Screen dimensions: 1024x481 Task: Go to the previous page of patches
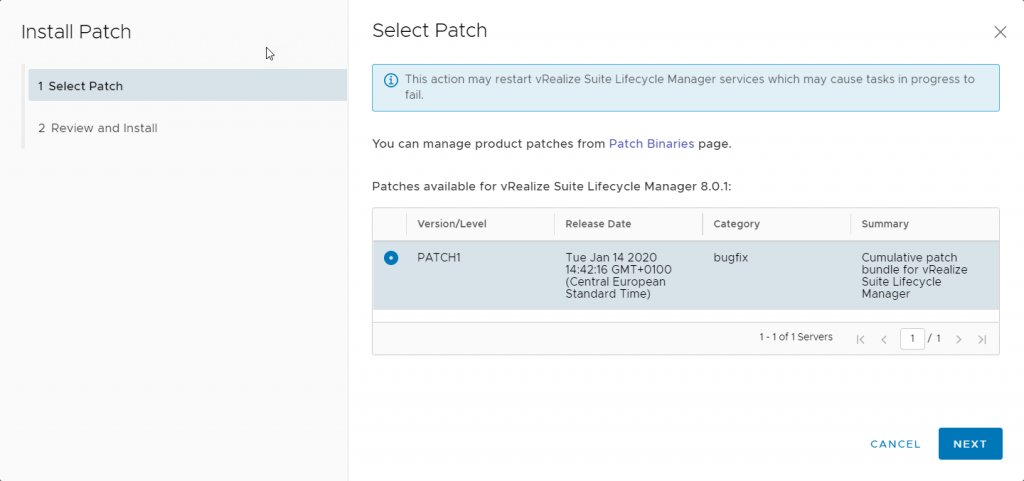(x=884, y=339)
